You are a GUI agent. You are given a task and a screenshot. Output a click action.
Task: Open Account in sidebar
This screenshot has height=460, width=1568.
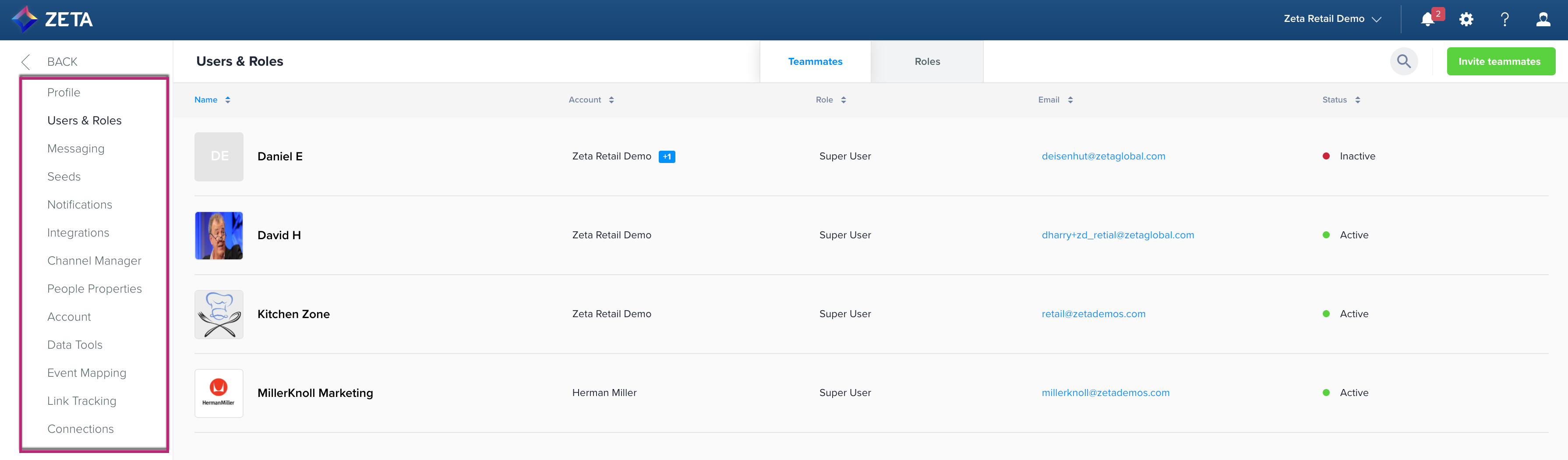click(x=69, y=316)
